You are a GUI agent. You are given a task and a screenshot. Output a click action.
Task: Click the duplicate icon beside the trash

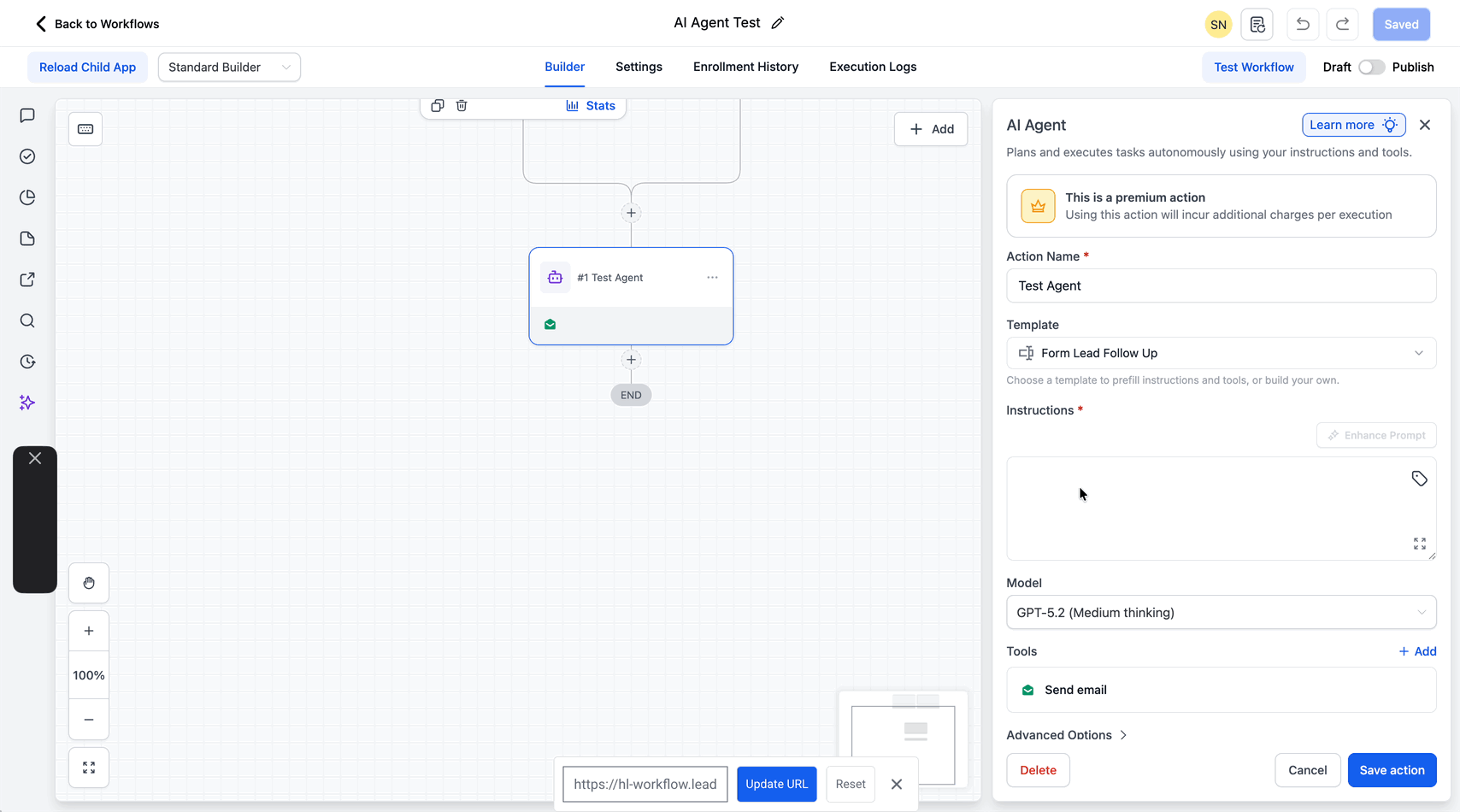coord(438,106)
